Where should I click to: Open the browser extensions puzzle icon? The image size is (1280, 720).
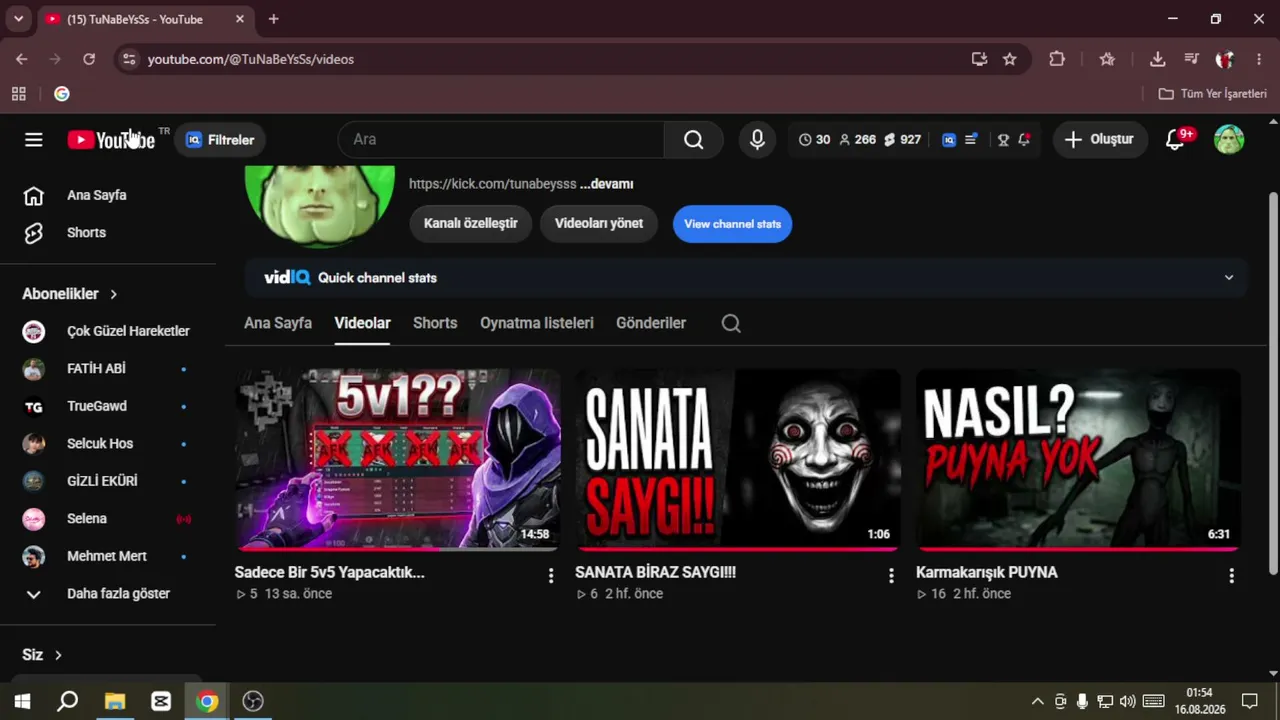tap(1057, 59)
